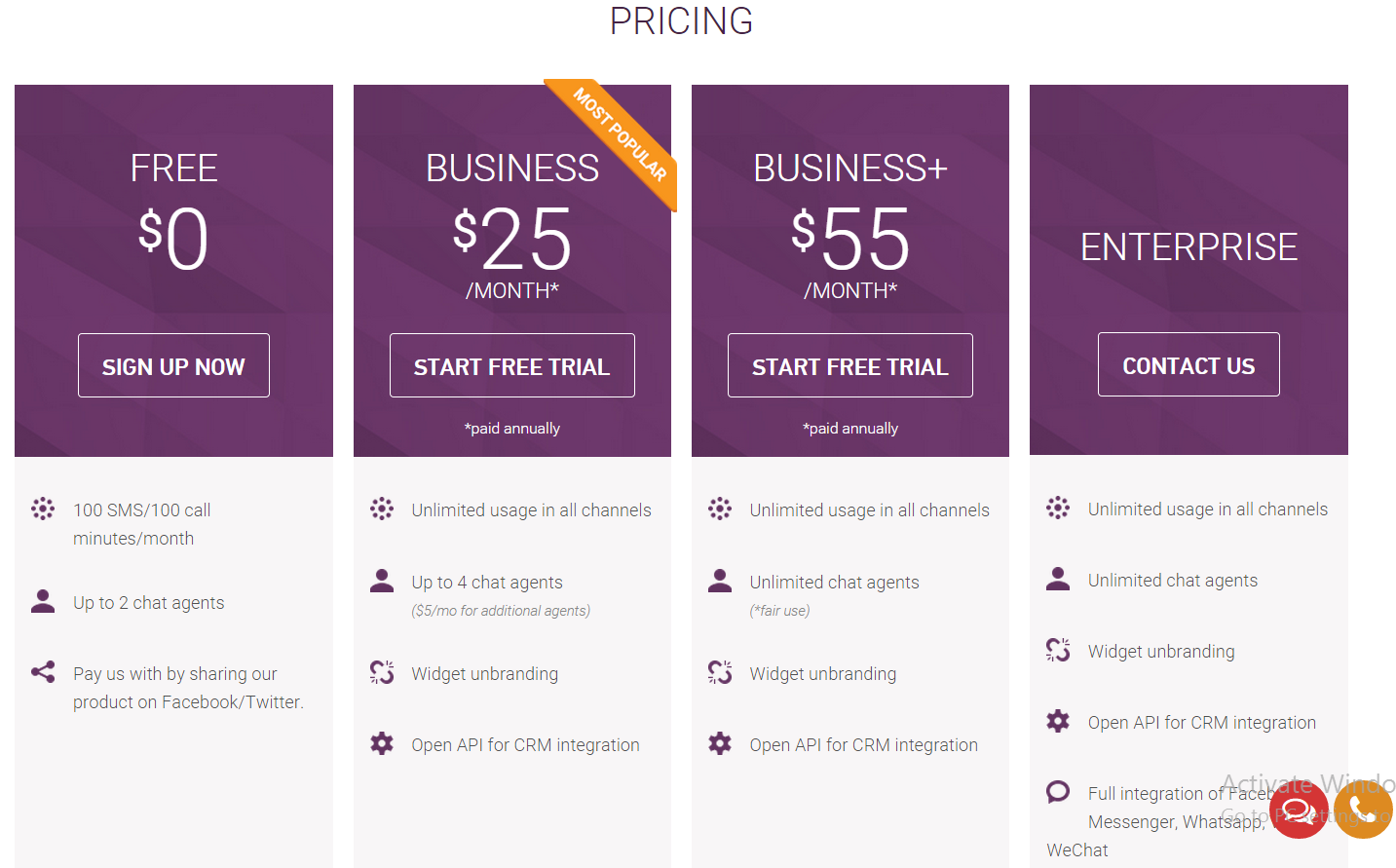This screenshot has width=1396, height=868.
Task: Click the Pricing heading
Action: 682,20
